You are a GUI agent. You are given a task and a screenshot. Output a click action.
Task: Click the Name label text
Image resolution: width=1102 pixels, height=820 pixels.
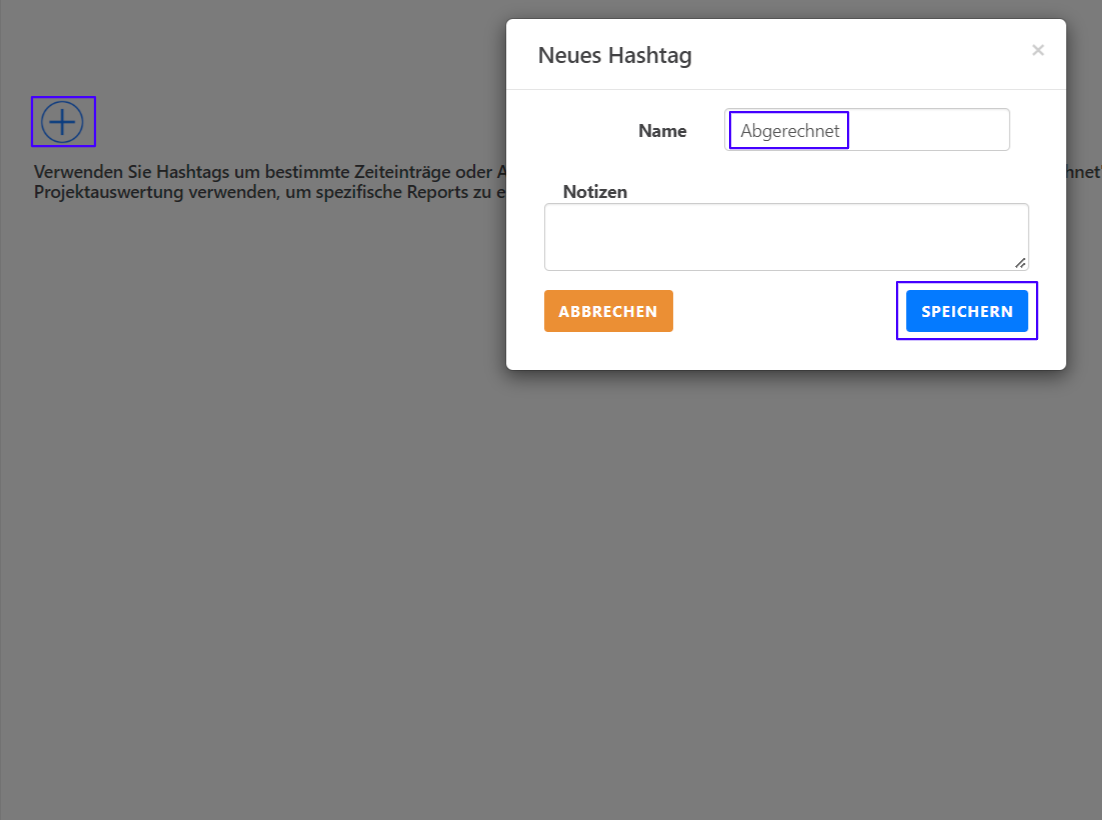(x=662, y=131)
